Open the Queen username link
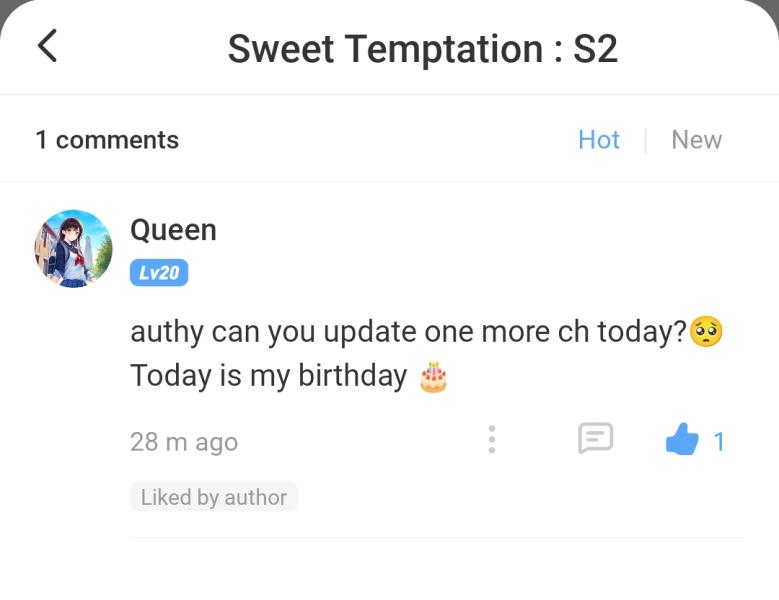The image size is (779, 600). (173, 230)
